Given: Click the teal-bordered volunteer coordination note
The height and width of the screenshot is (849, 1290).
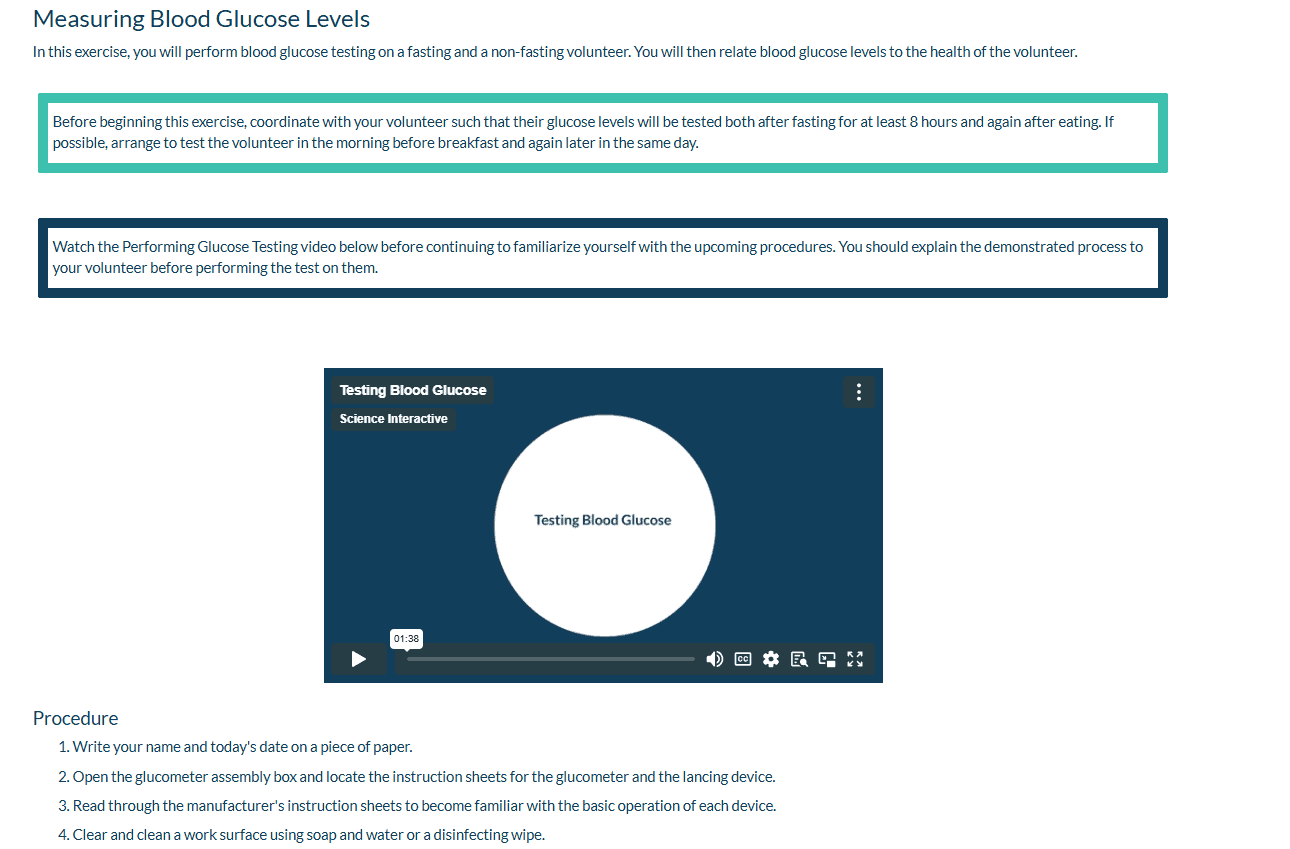Looking at the screenshot, I should (x=603, y=133).
